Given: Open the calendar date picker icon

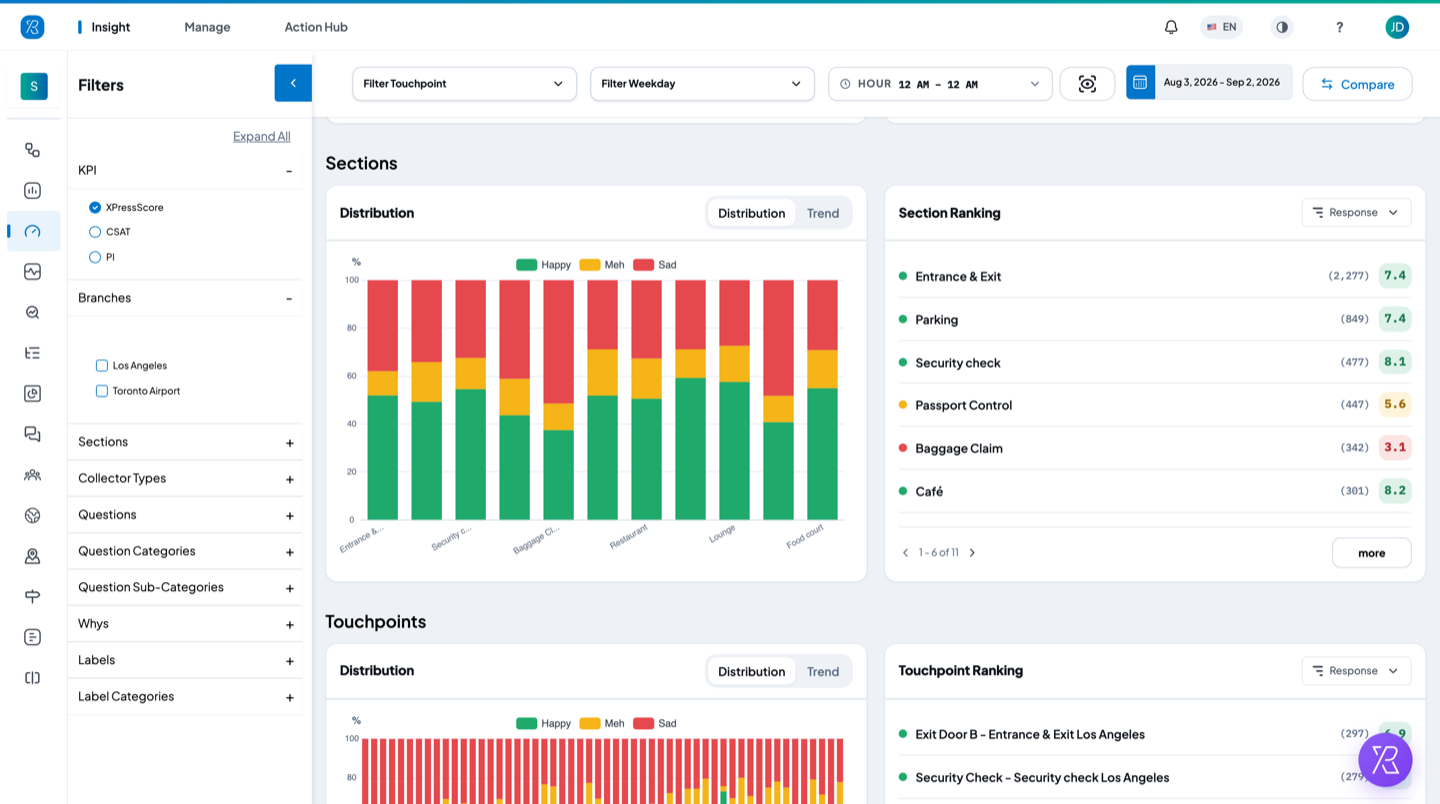Looking at the screenshot, I should point(1140,82).
